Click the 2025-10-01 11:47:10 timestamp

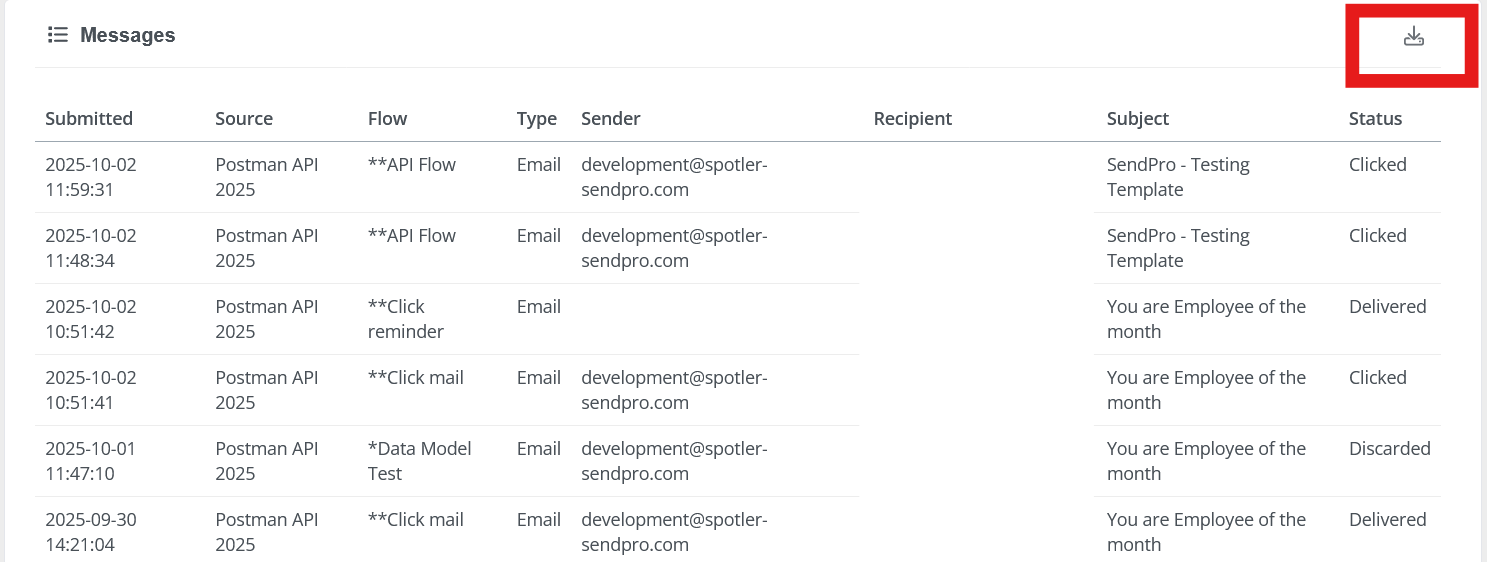pyautogui.click(x=91, y=461)
